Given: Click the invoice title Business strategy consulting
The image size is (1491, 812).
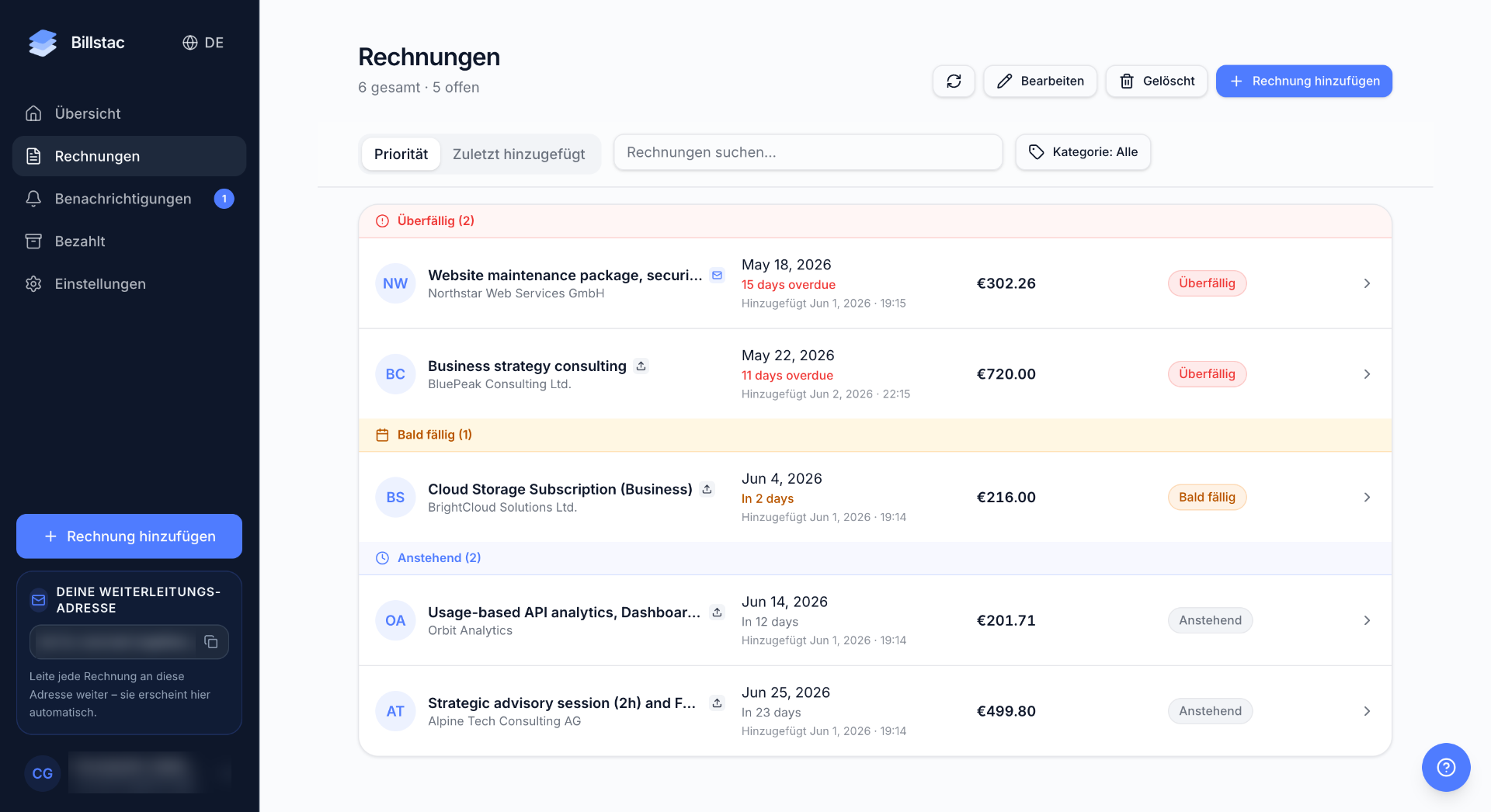Looking at the screenshot, I should click(527, 366).
